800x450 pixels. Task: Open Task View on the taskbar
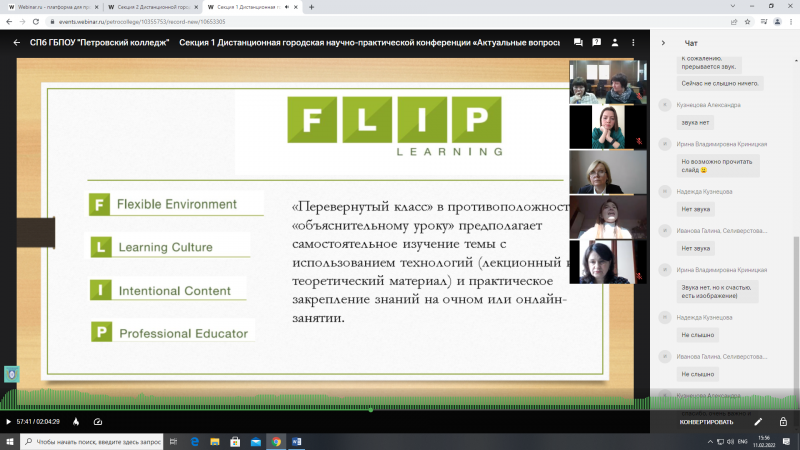(173, 442)
